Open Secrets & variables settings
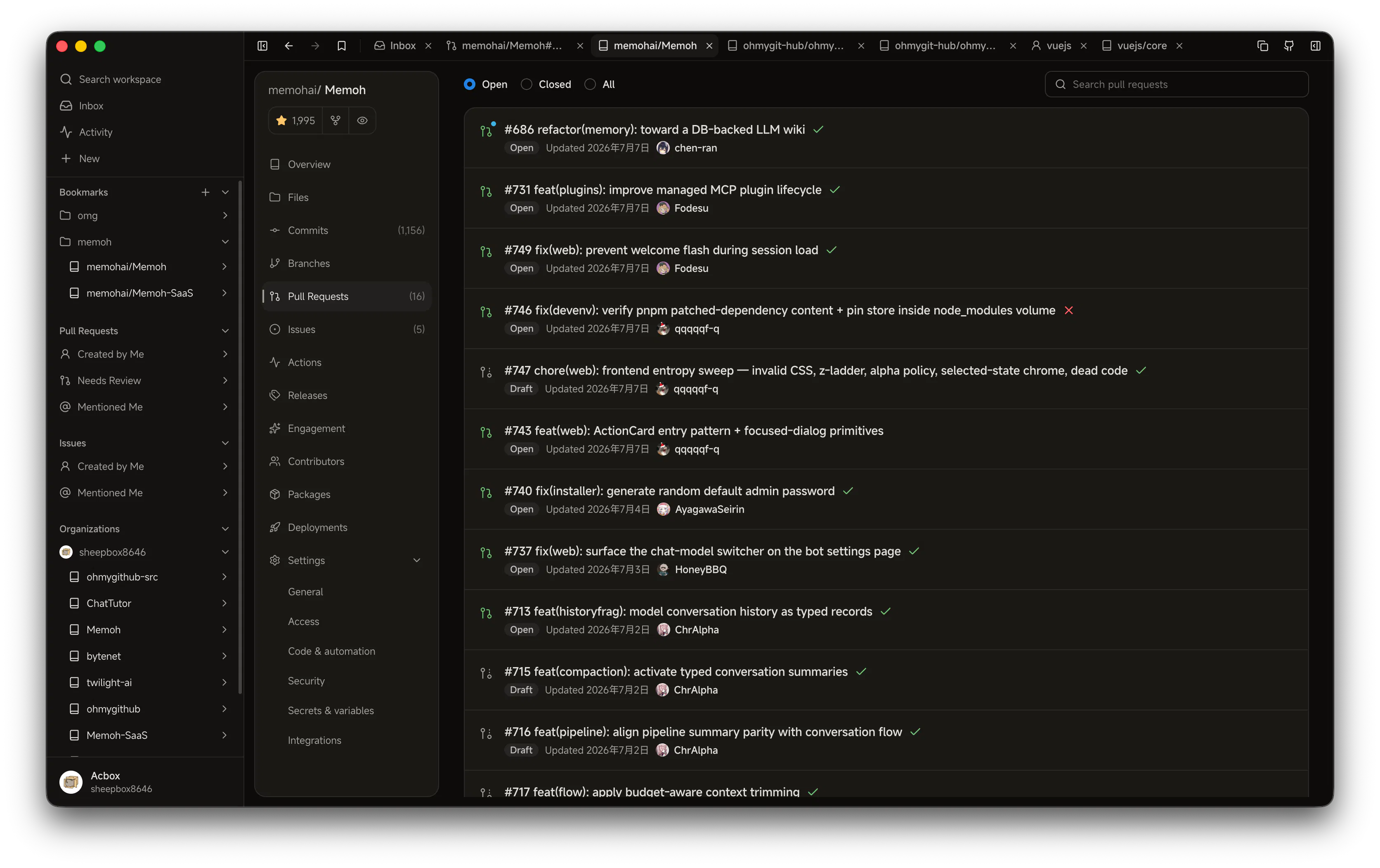Viewport: 1380px width, 868px height. [x=331, y=710]
